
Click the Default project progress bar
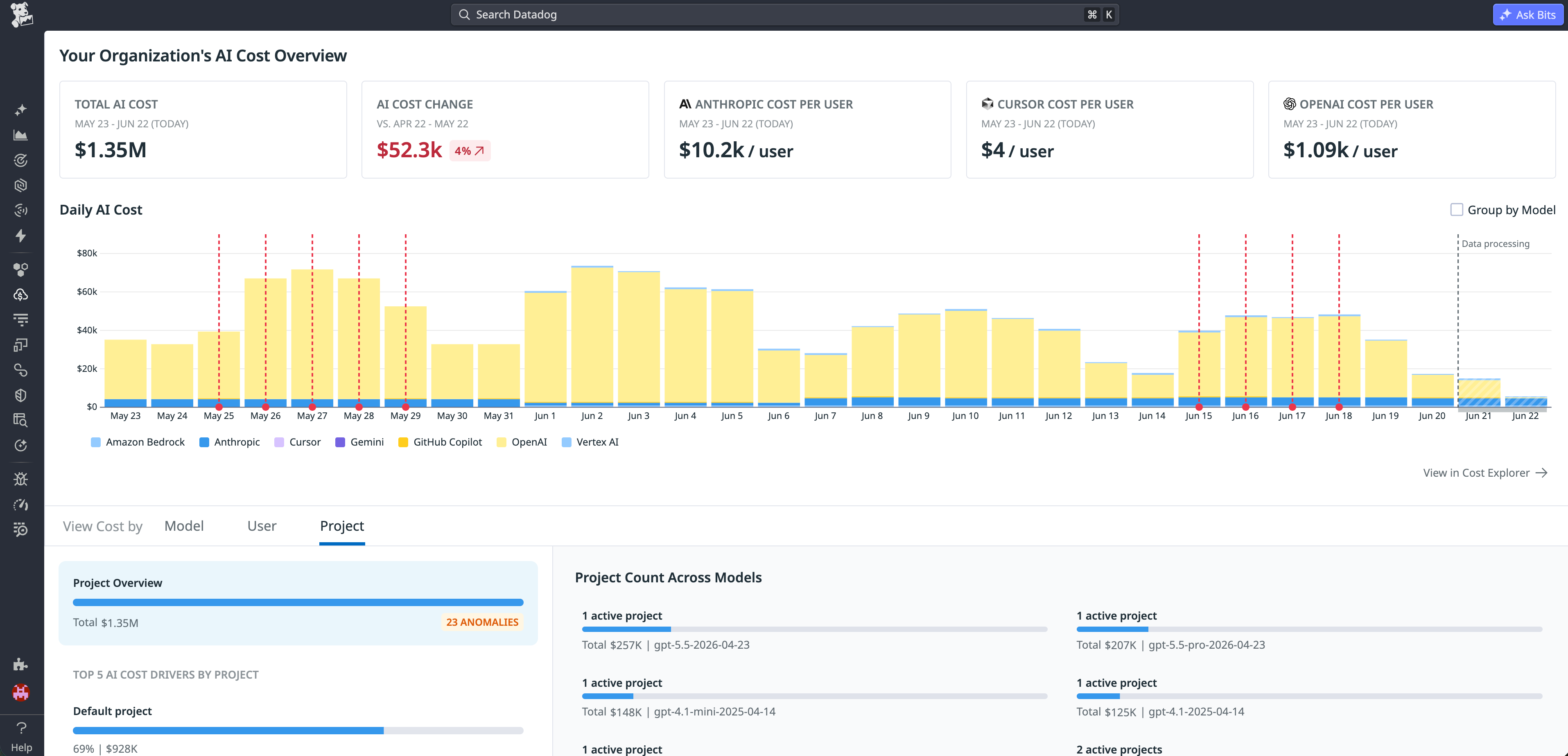(298, 731)
